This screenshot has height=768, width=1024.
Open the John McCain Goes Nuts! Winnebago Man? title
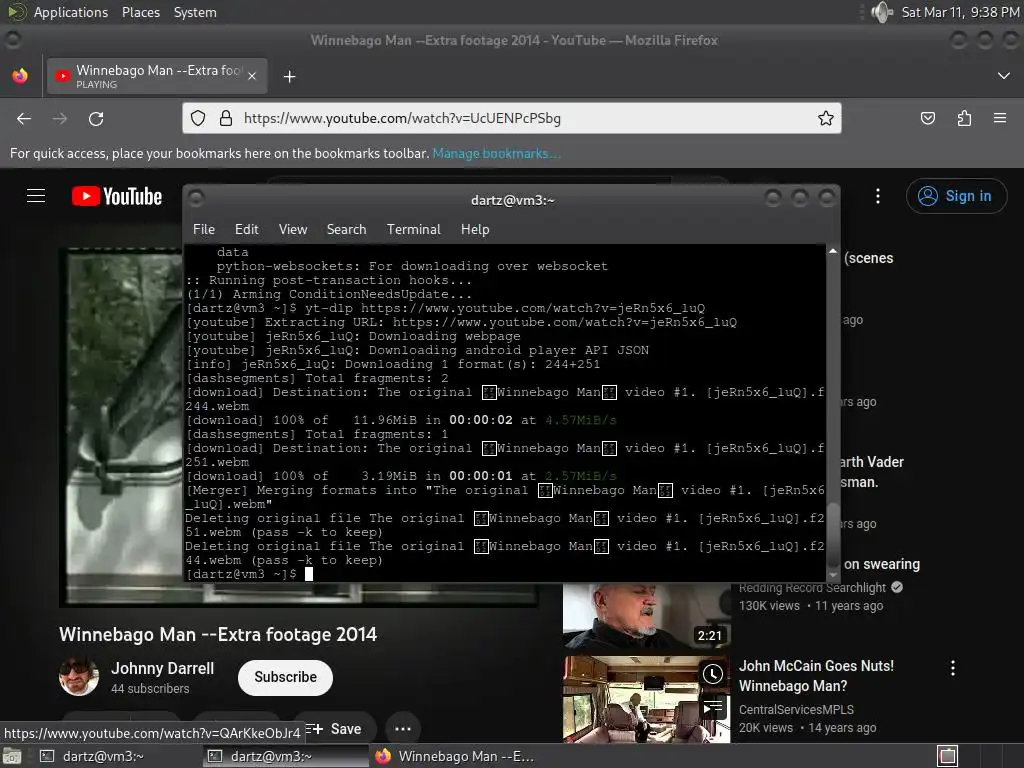[816, 676]
